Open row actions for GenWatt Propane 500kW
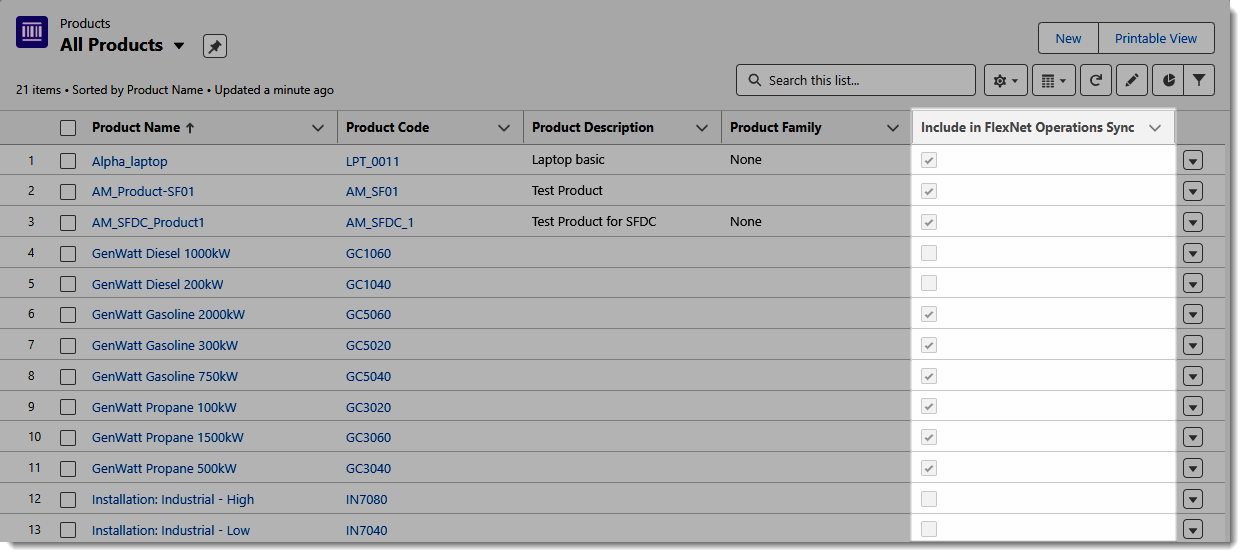Image resolution: width=1245 pixels, height=557 pixels. pos(1192,469)
